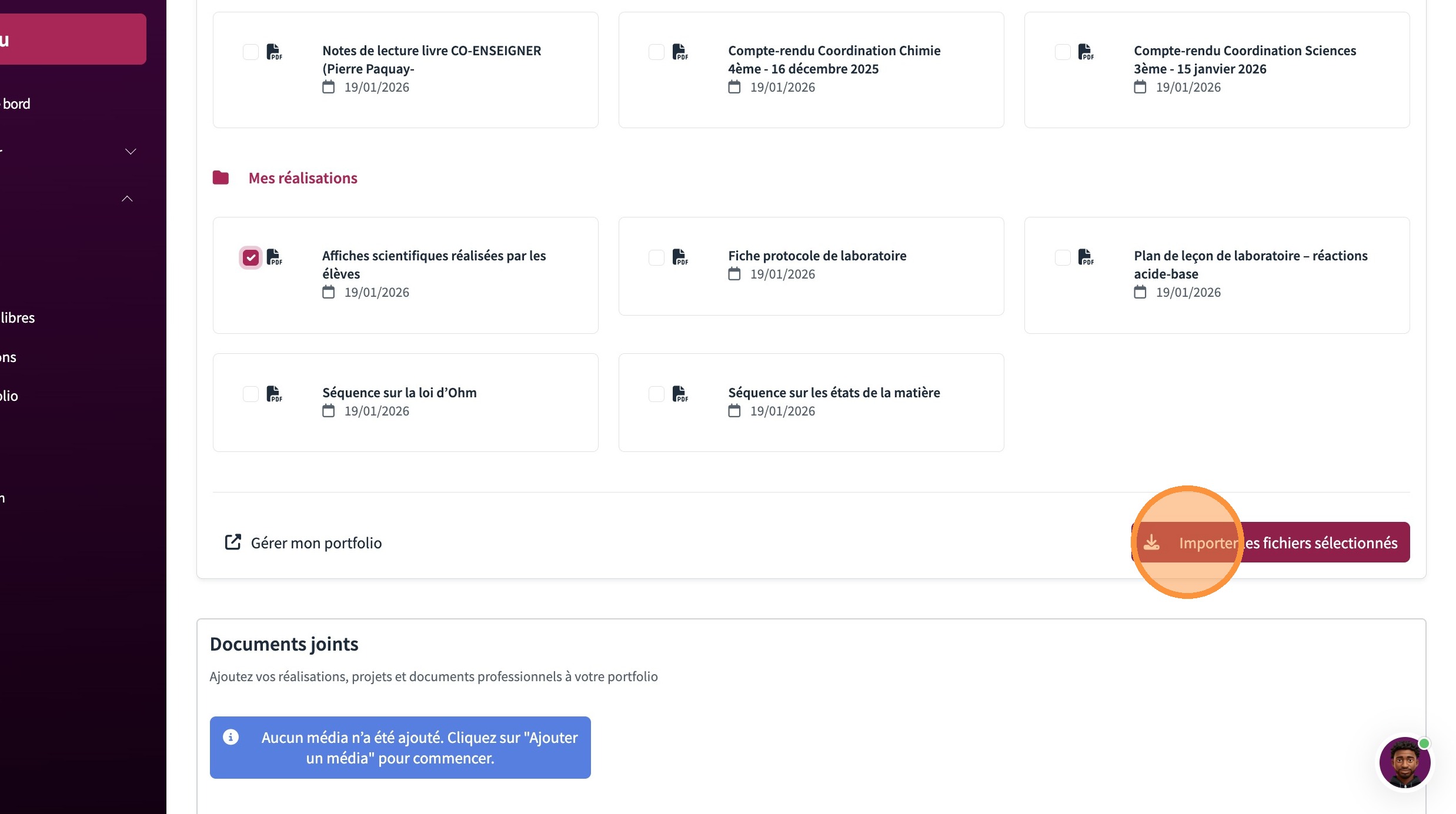Expand the sidebar section with the down chevron

click(x=131, y=152)
